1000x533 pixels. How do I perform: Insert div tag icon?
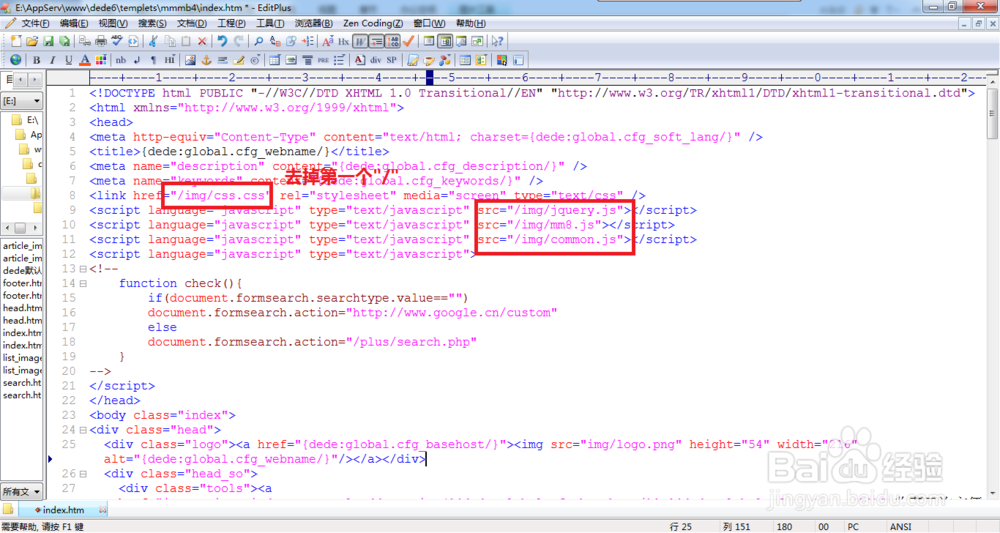376,60
